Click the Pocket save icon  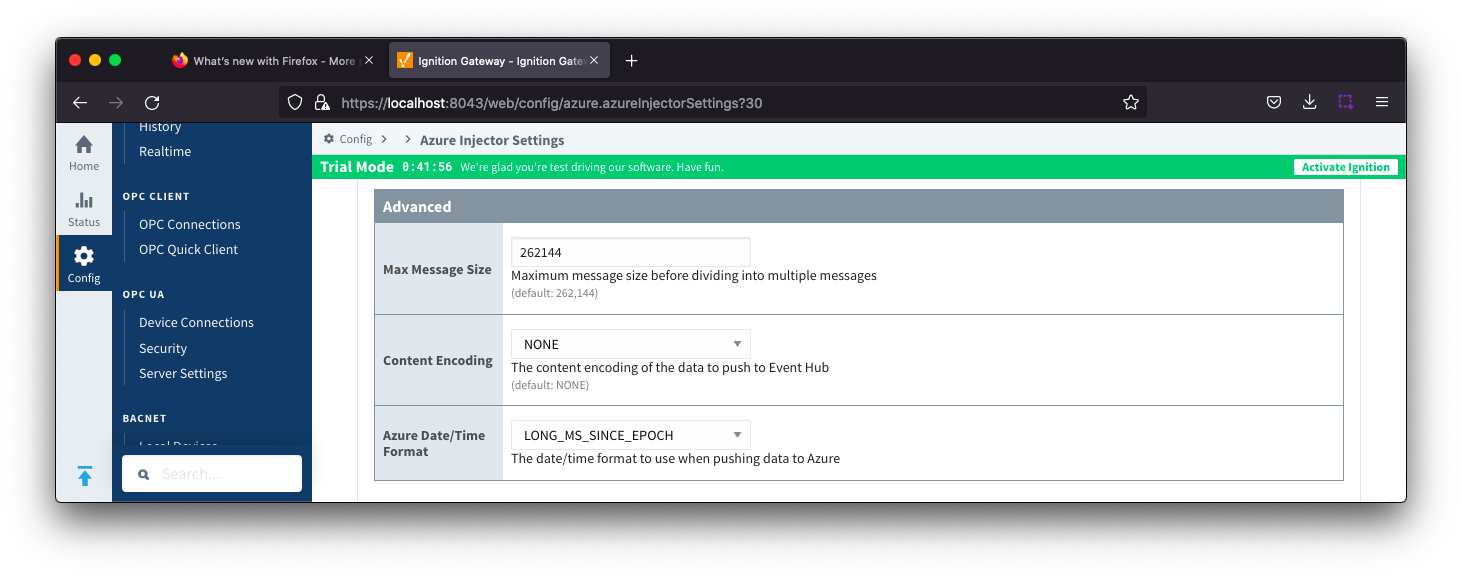pos(1274,102)
